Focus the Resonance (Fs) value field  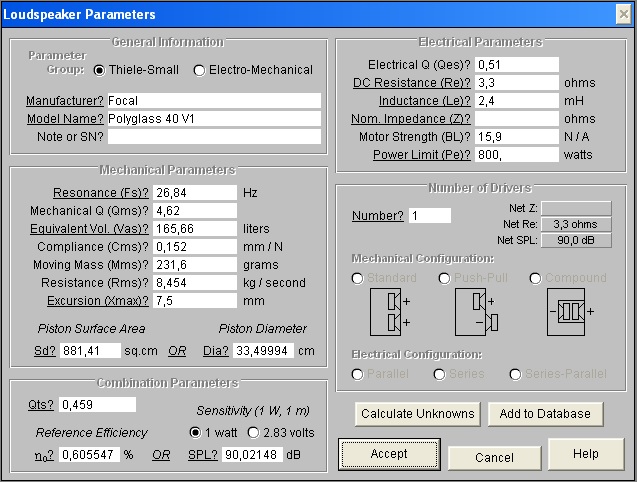(195, 192)
